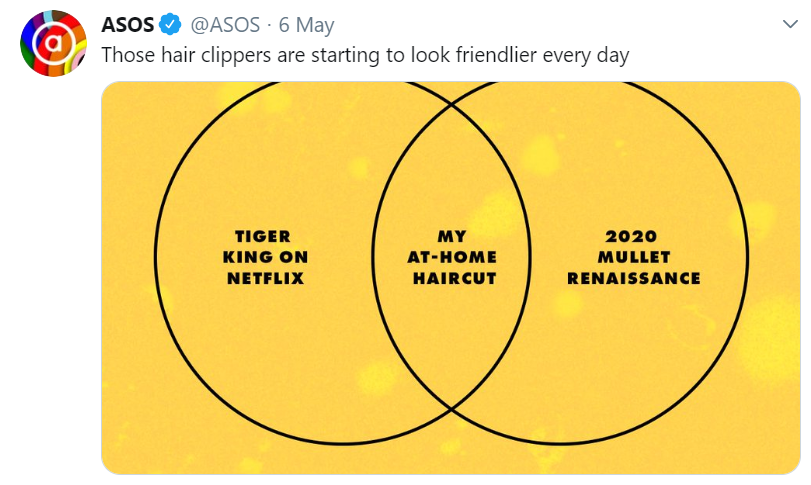Open the ASOS display name profile link
This screenshot has height=485, width=811.
128,25
